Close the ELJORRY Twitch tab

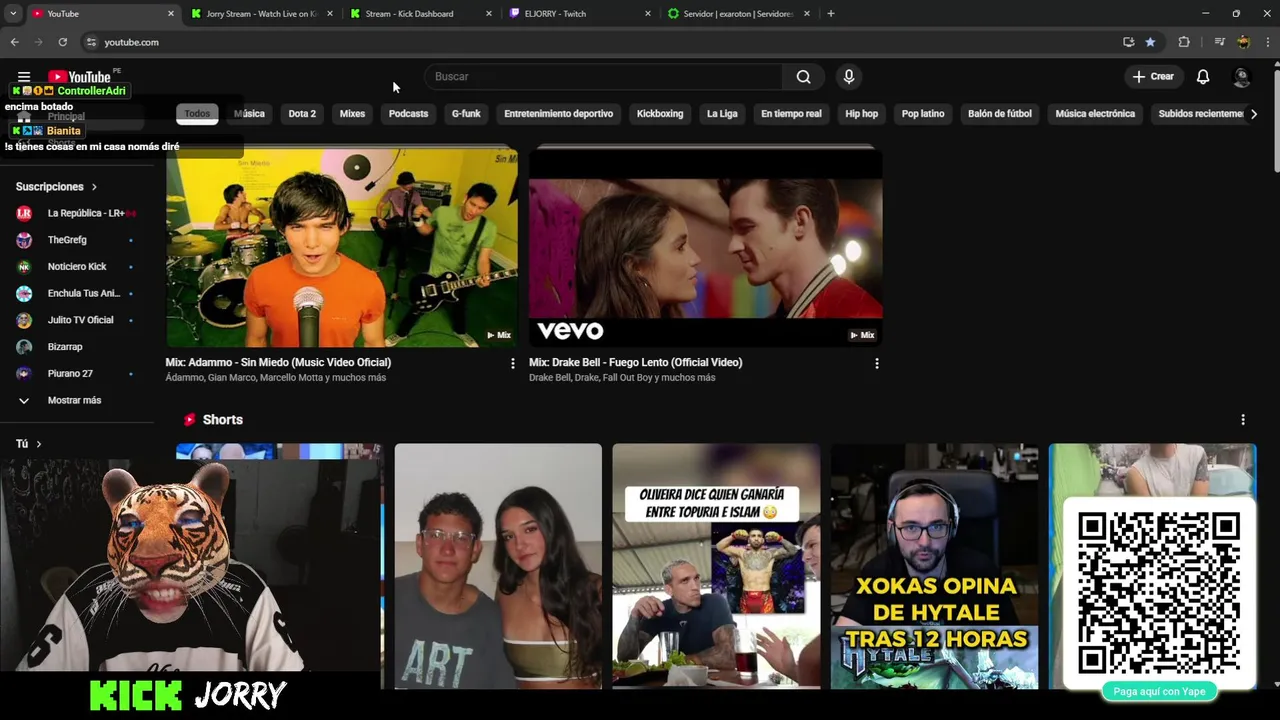[648, 14]
